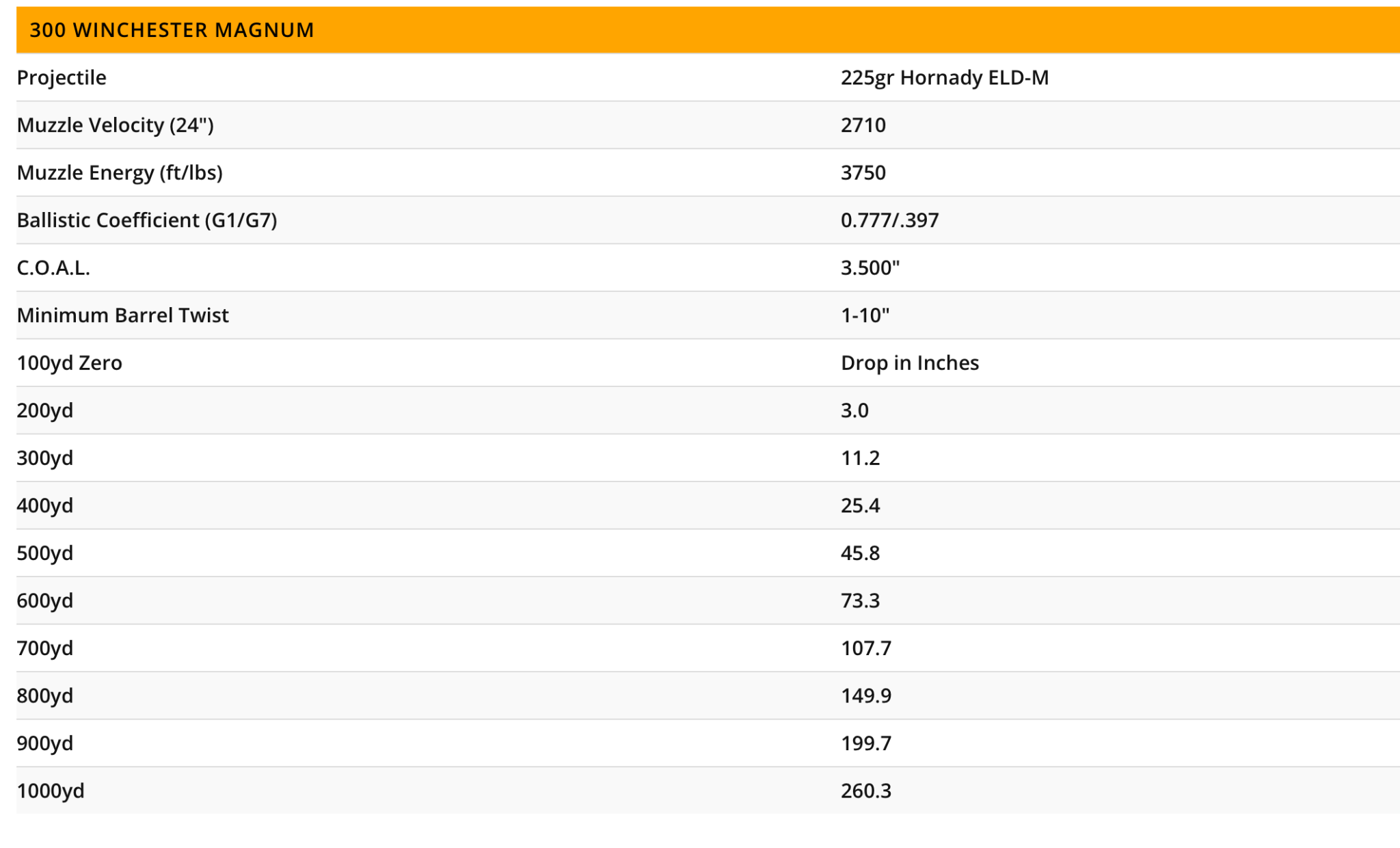Select the 500yd drop value '45.8'
This screenshot has width=1400, height=848.
(861, 553)
